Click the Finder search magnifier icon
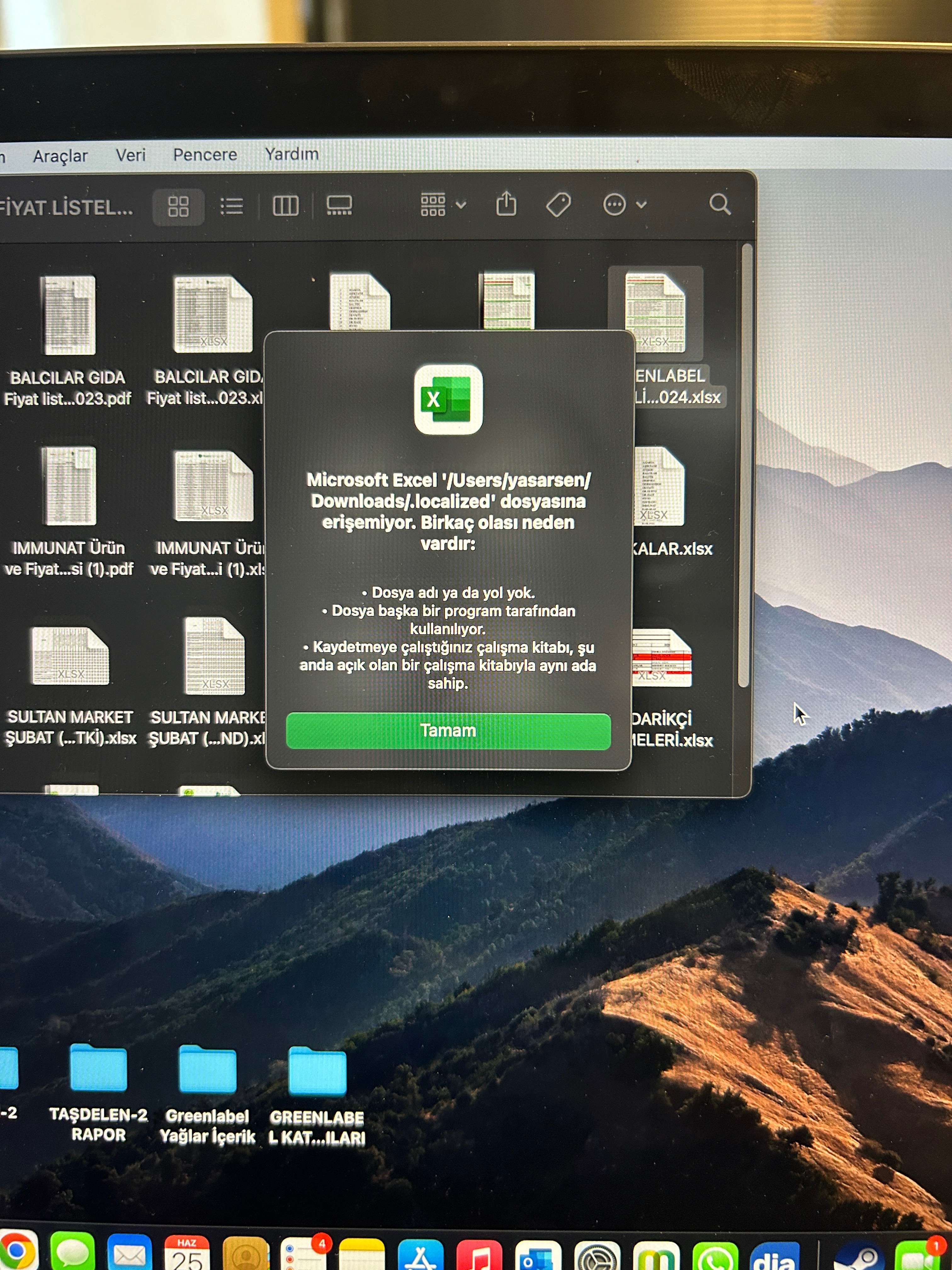The image size is (952, 1270). (x=720, y=204)
